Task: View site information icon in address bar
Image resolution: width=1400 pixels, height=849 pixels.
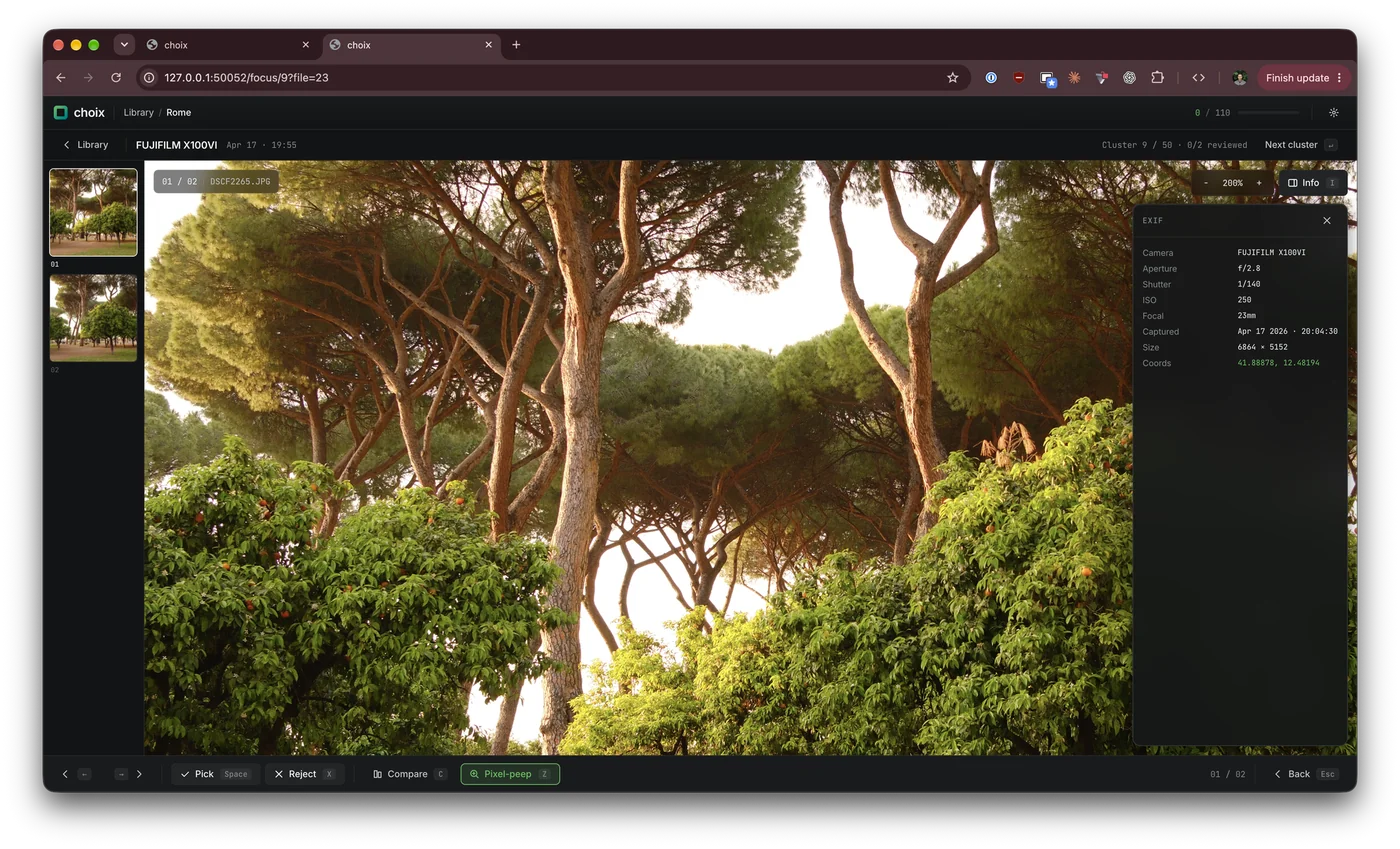Action: 149,78
